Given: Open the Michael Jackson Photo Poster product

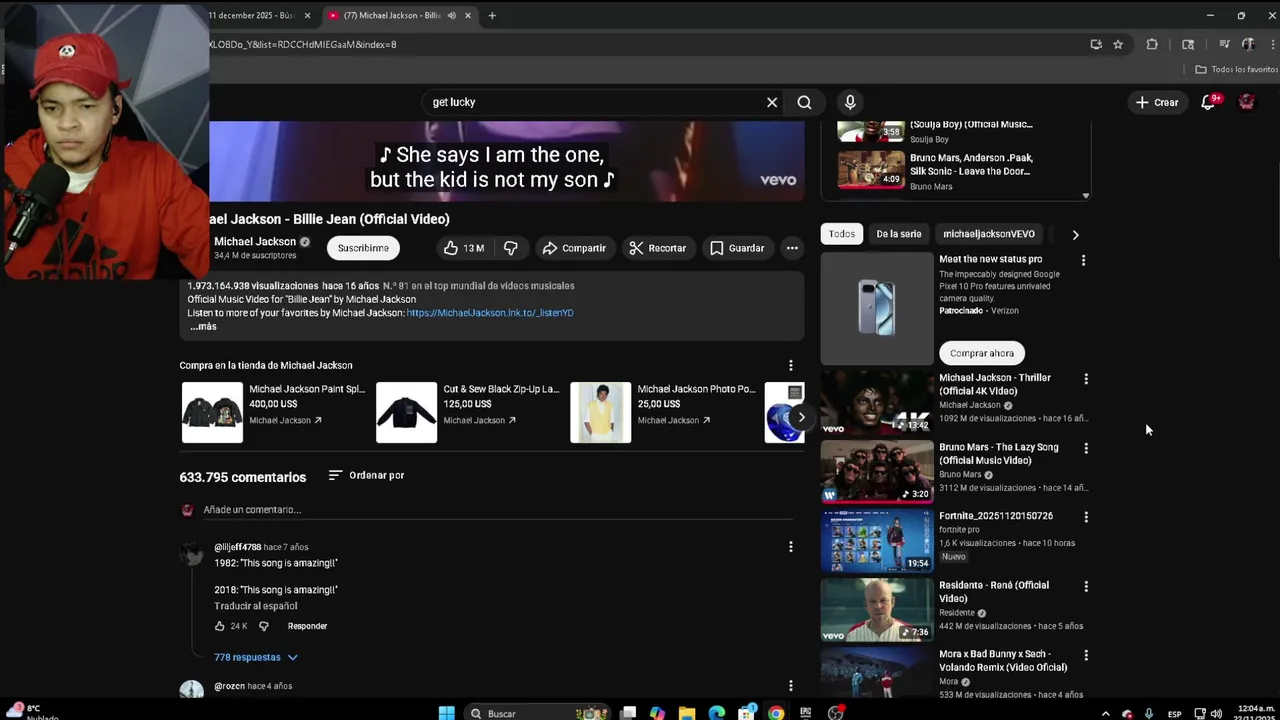Looking at the screenshot, I should (x=663, y=412).
